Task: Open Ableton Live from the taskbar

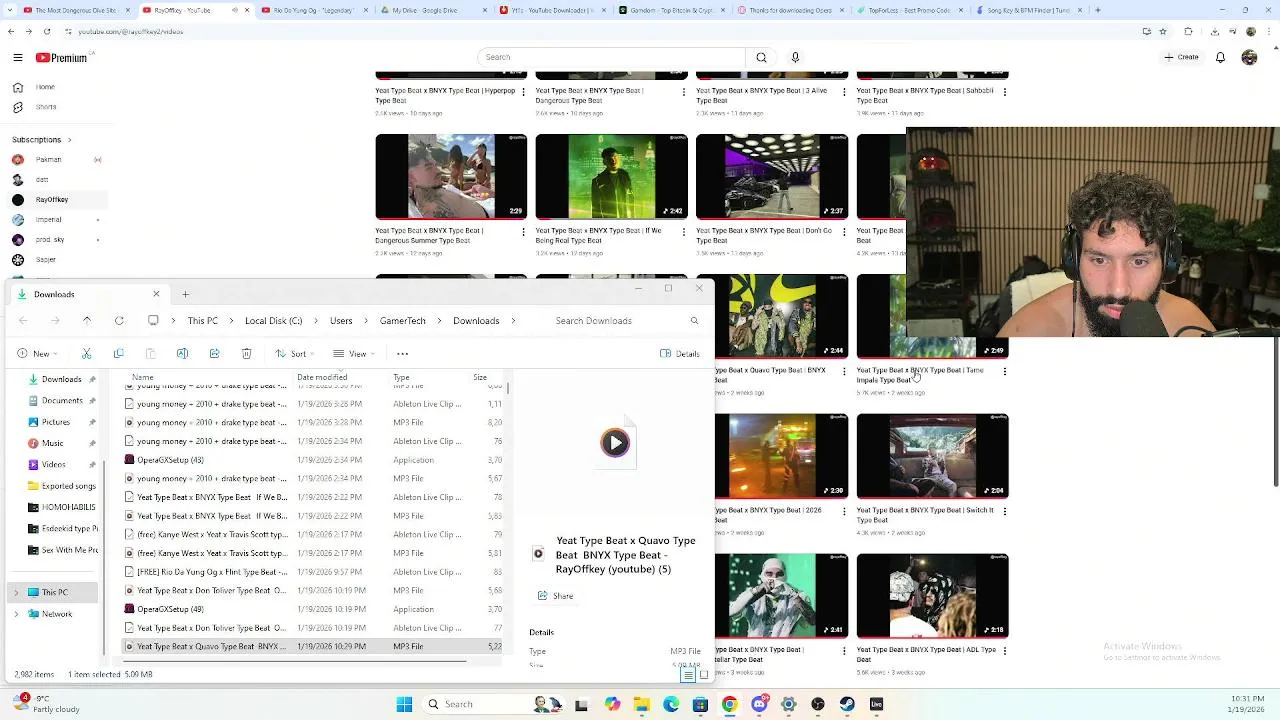Action: tap(876, 704)
